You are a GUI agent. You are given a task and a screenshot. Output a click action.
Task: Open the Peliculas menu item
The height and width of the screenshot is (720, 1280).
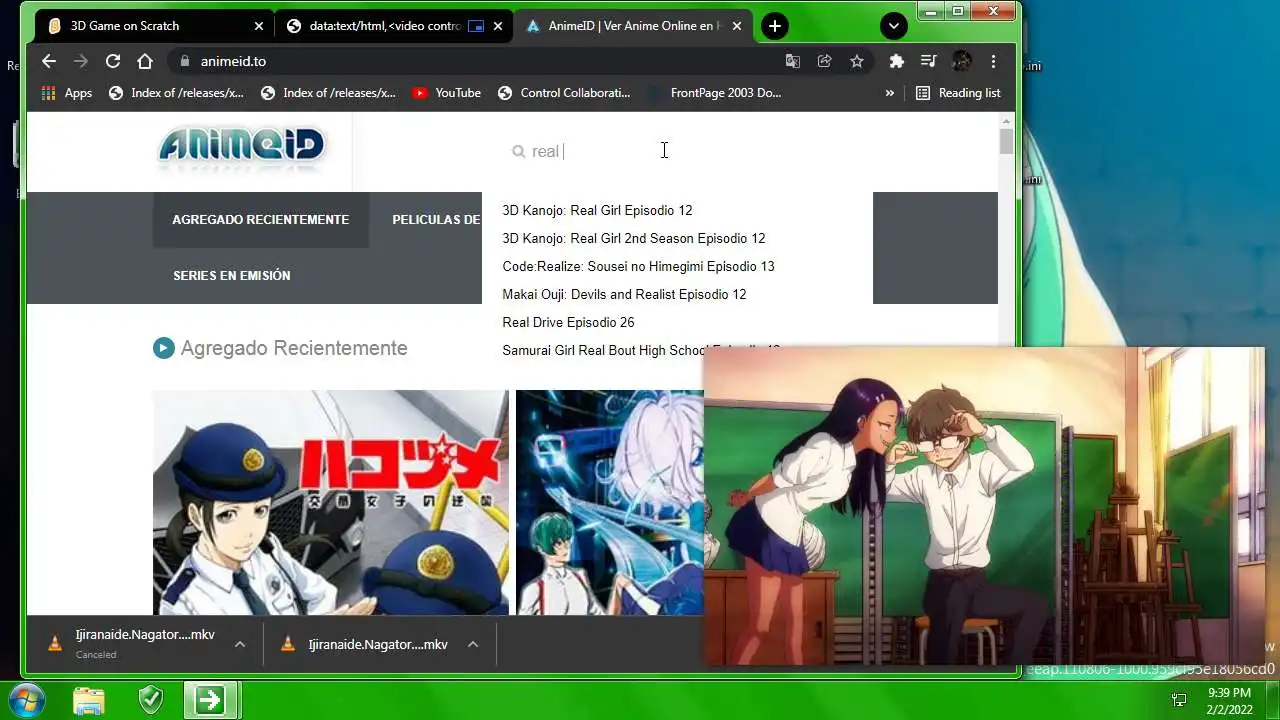point(436,220)
